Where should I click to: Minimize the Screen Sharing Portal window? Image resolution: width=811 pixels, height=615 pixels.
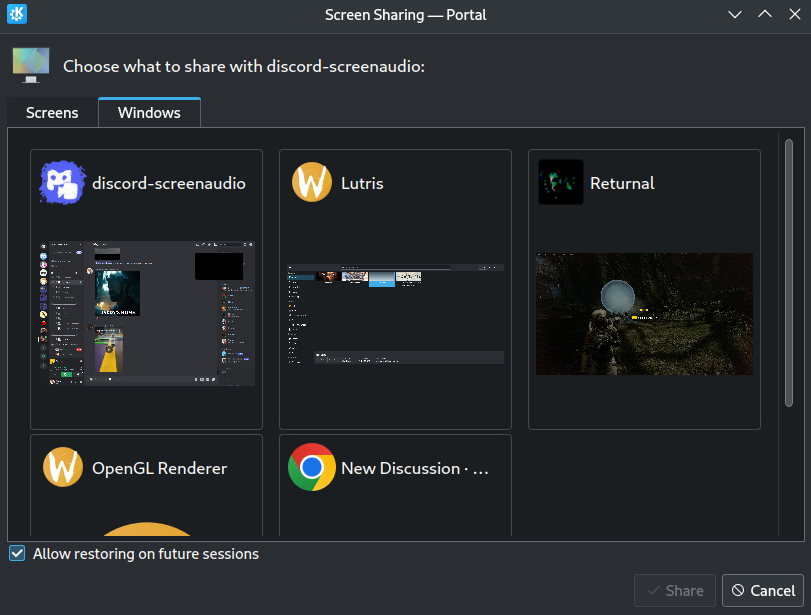pyautogui.click(x=735, y=14)
